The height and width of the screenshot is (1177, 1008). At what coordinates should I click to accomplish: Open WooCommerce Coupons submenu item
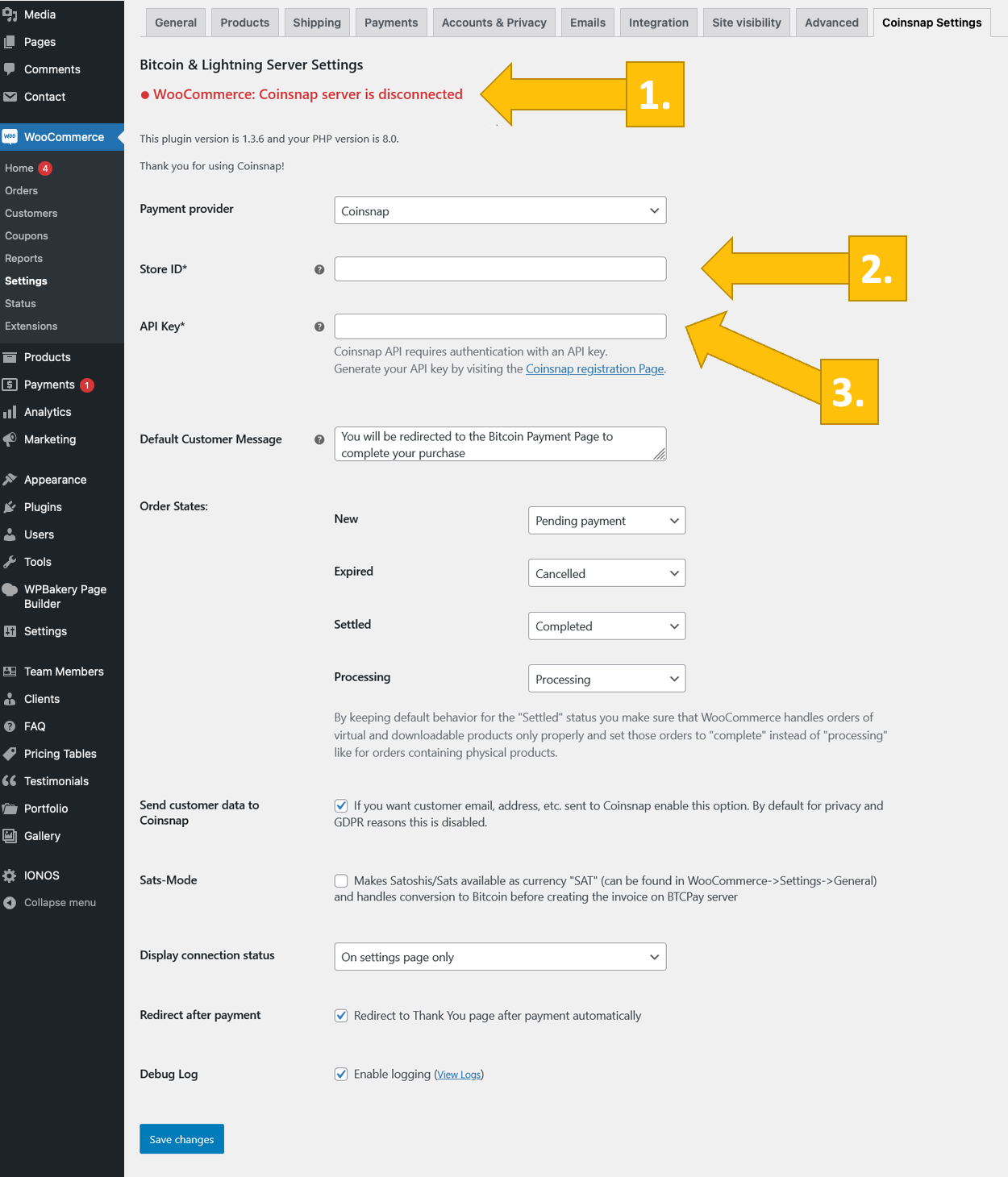tap(27, 236)
